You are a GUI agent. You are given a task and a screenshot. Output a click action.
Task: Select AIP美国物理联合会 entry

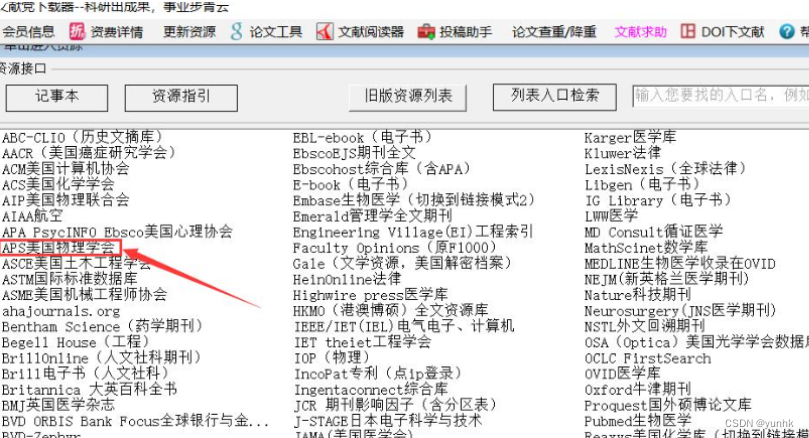pos(66,200)
